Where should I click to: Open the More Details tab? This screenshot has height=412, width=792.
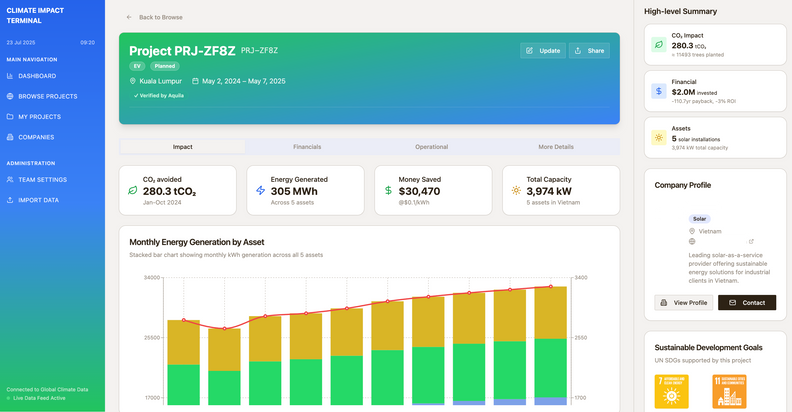pyautogui.click(x=556, y=147)
